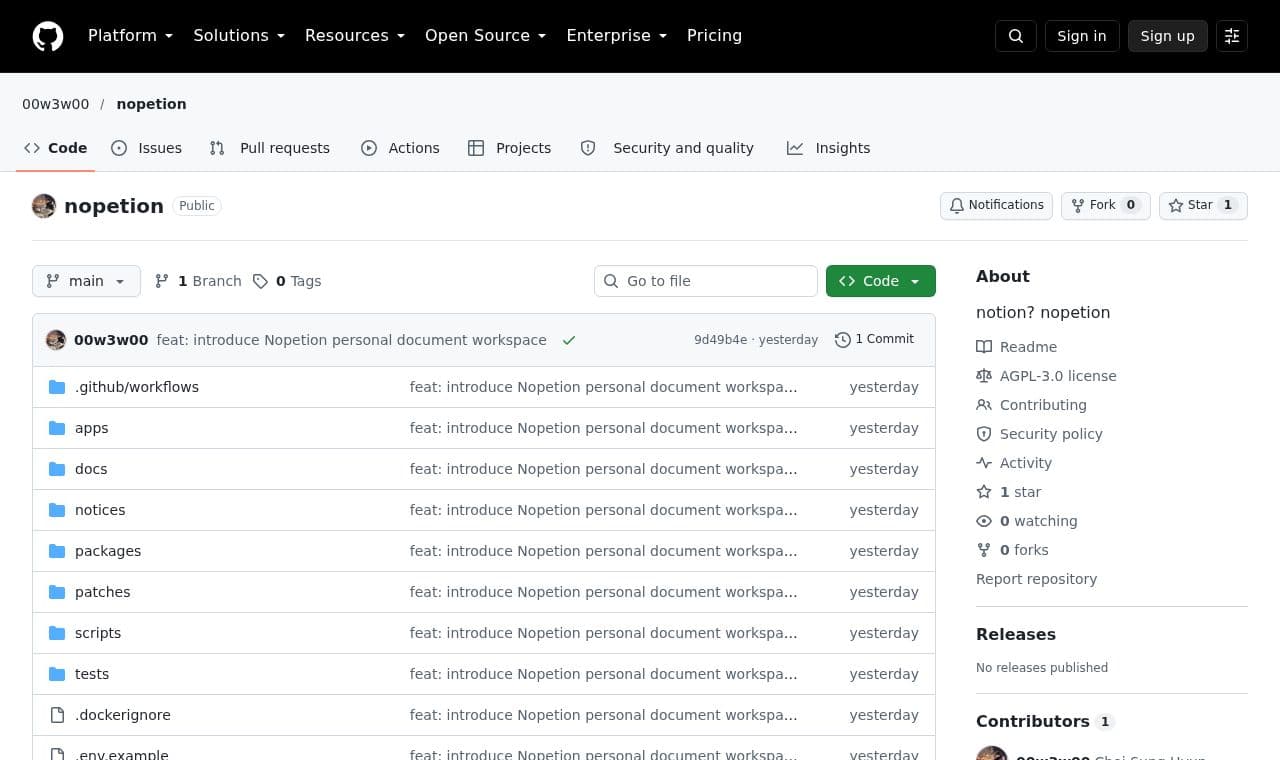Click the .github/workflows folder icon
The width and height of the screenshot is (1280, 760).
pos(57,387)
